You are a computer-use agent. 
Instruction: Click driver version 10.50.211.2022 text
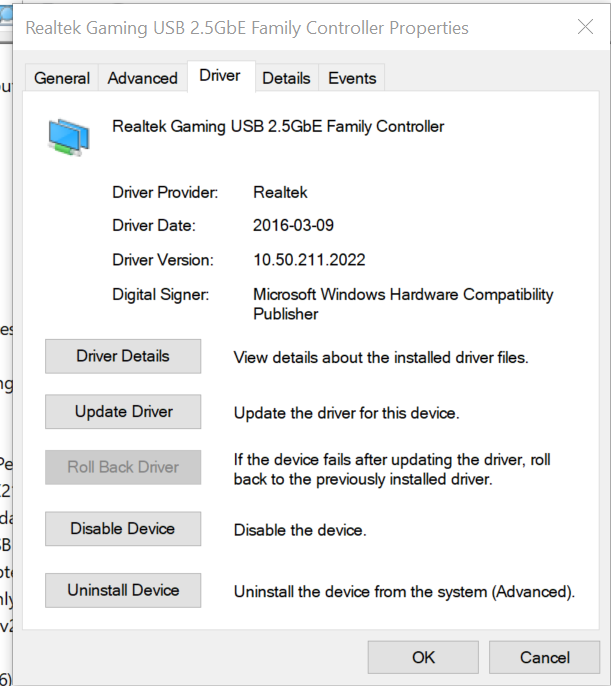309,260
